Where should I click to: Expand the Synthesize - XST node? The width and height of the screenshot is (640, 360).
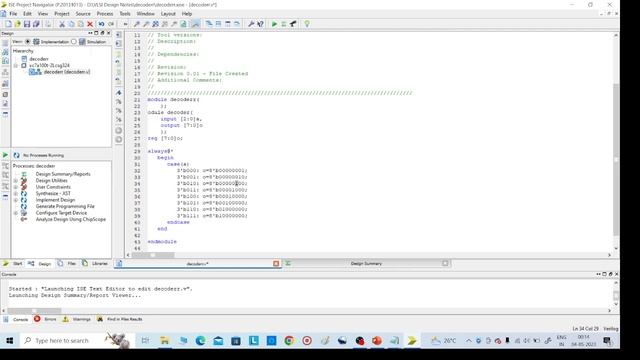16,193
